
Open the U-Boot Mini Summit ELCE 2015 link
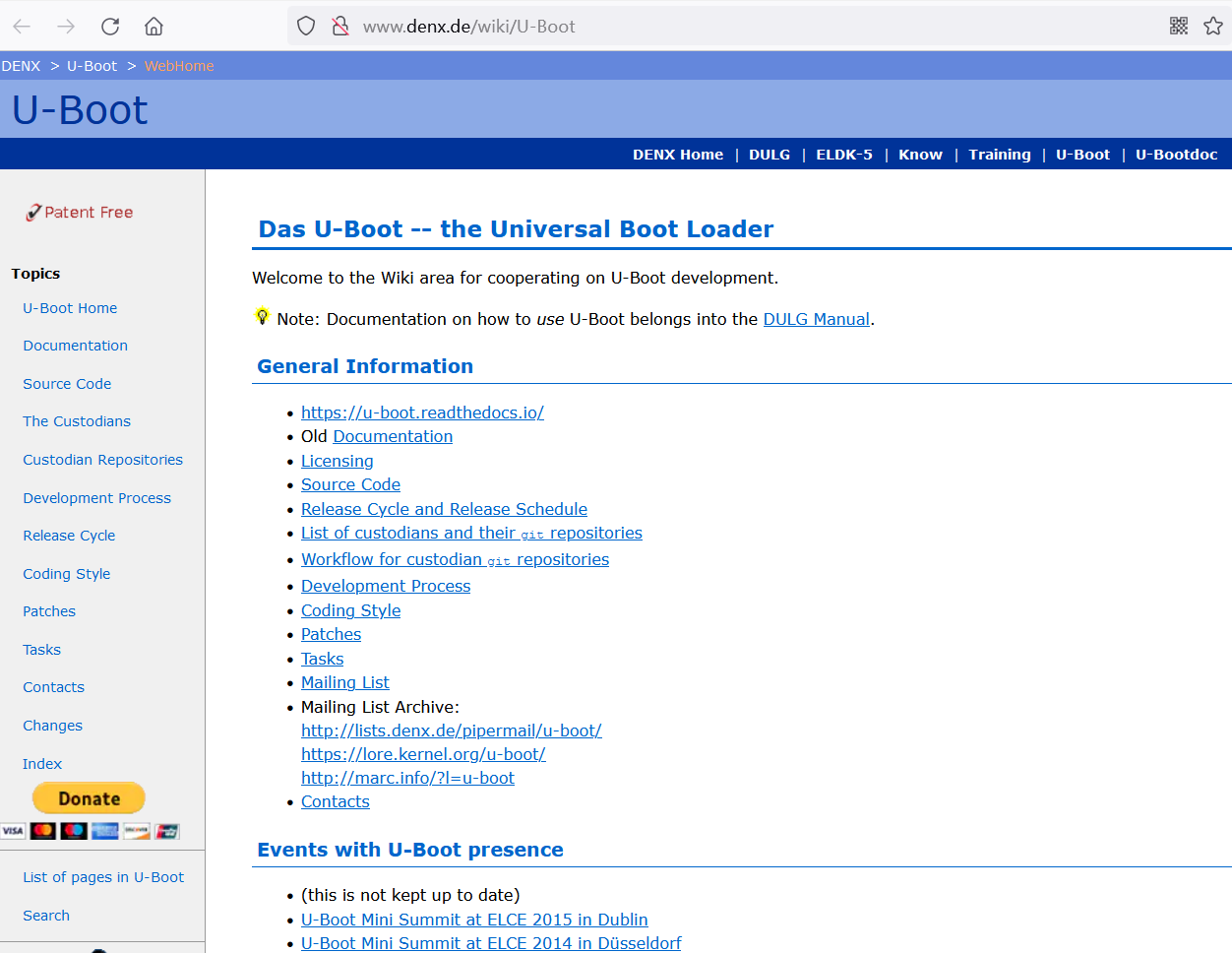click(x=474, y=919)
